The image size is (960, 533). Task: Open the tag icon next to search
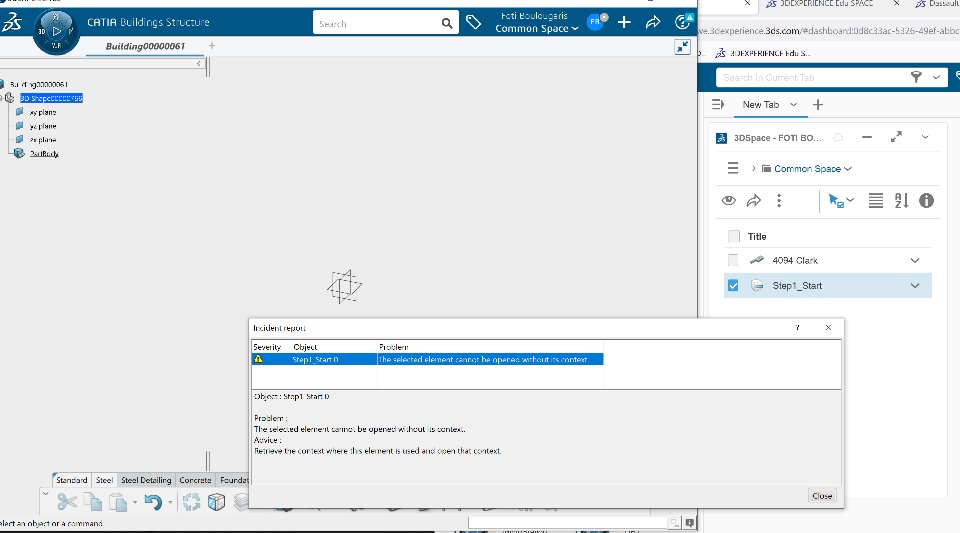473,23
